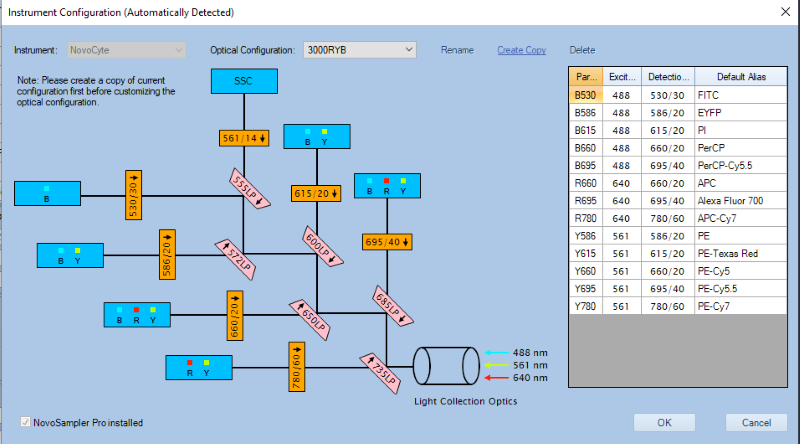The image size is (800, 444).
Task: Click the Create Copy link
Action: pyautogui.click(x=521, y=50)
